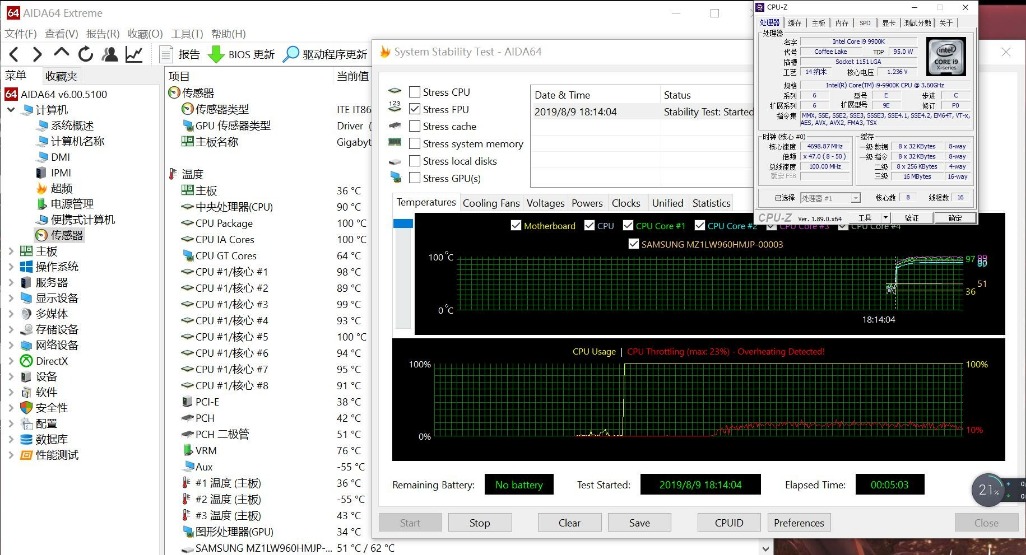The width and height of the screenshot is (1026, 555).
Task: Click the Stop button
Action: point(480,523)
